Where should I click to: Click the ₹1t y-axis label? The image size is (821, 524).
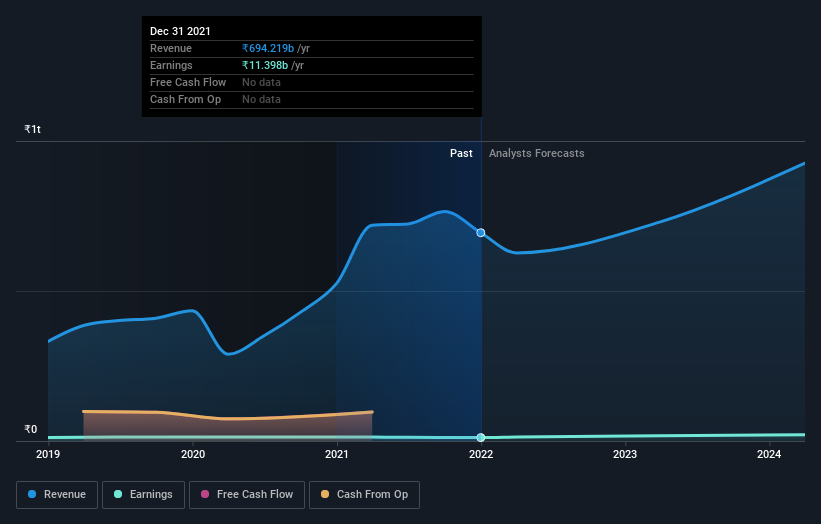pyautogui.click(x=33, y=129)
